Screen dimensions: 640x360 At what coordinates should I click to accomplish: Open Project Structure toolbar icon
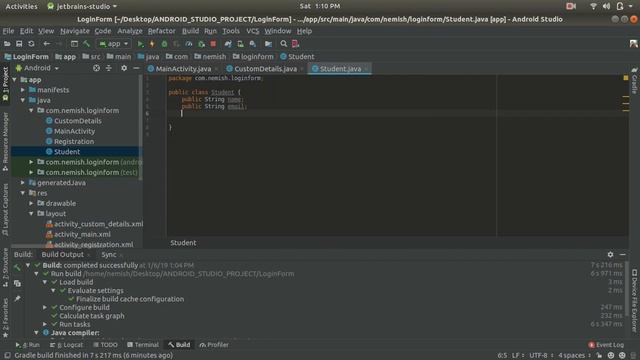268,44
